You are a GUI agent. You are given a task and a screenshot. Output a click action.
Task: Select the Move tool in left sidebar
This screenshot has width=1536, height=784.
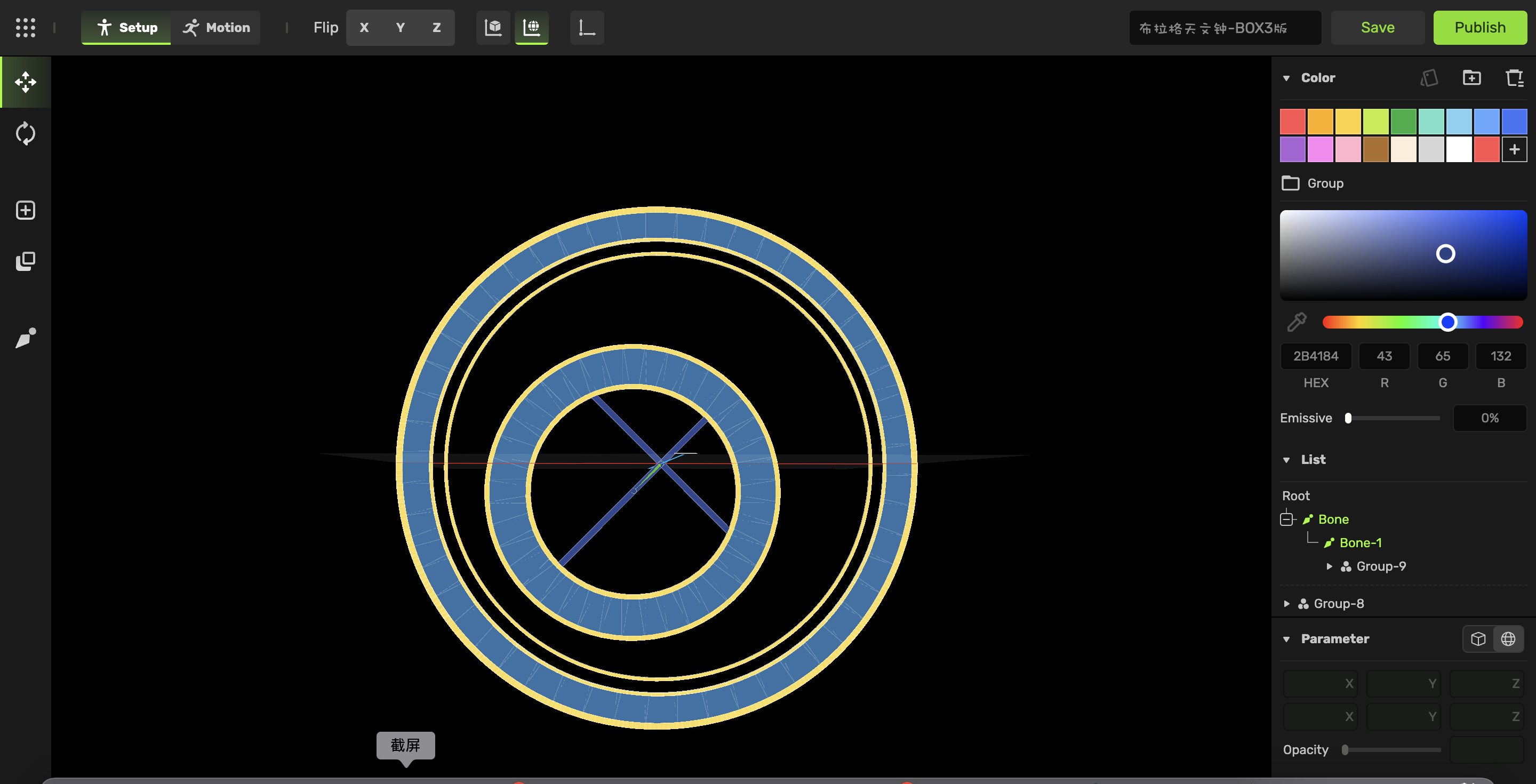tap(26, 82)
